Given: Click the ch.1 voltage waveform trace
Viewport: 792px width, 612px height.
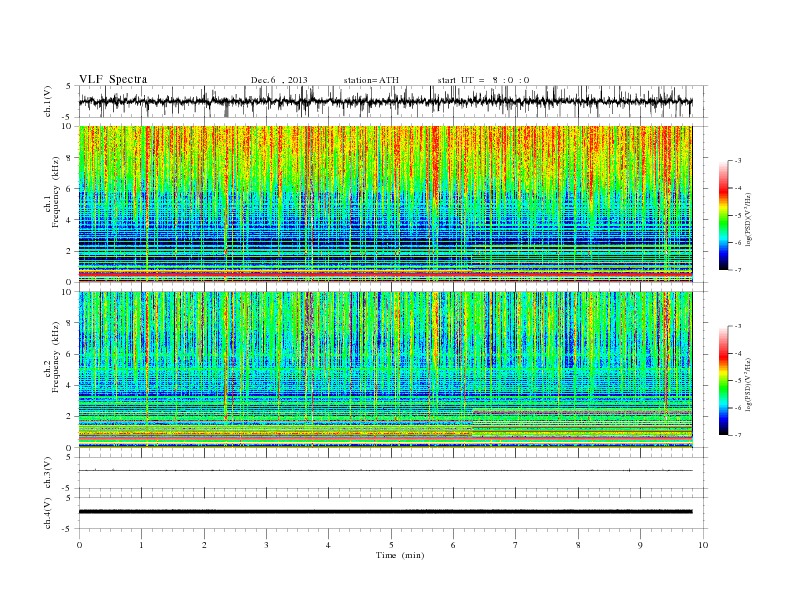Looking at the screenshot, I should (x=385, y=102).
